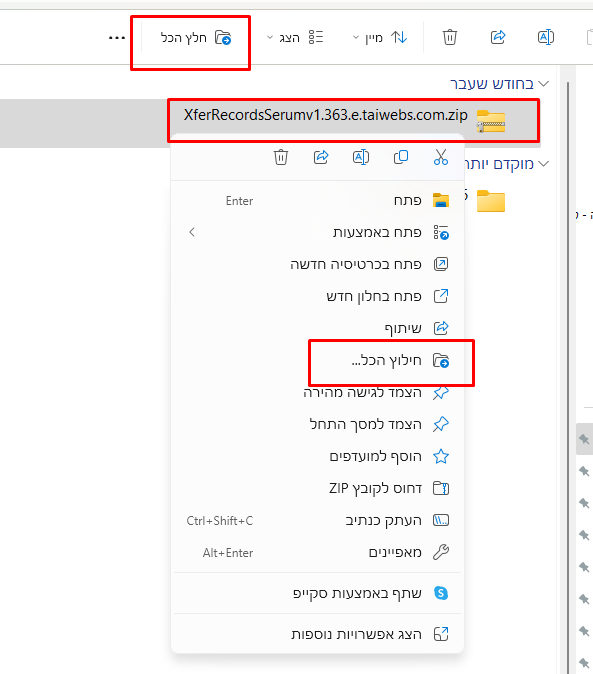Choose 'שיתוף' (Share) menu entry
Image resolution: width=593 pixels, height=674 pixels.
(x=318, y=328)
